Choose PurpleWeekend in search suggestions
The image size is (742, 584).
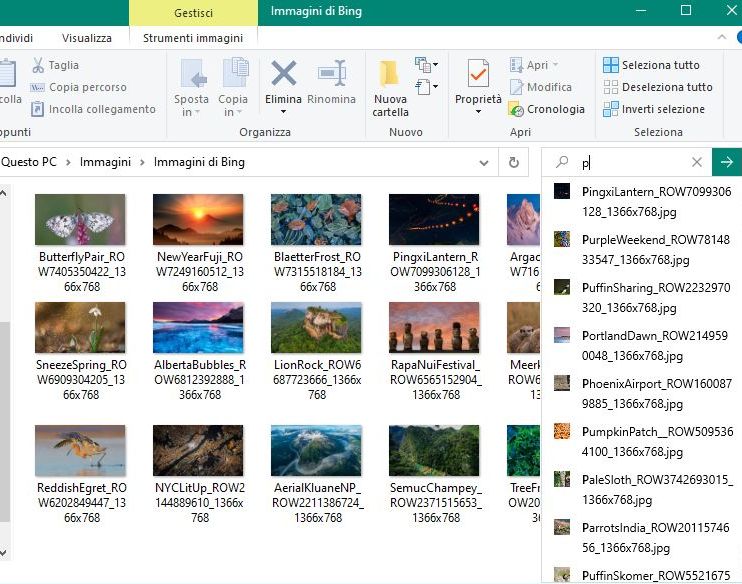[642, 249]
